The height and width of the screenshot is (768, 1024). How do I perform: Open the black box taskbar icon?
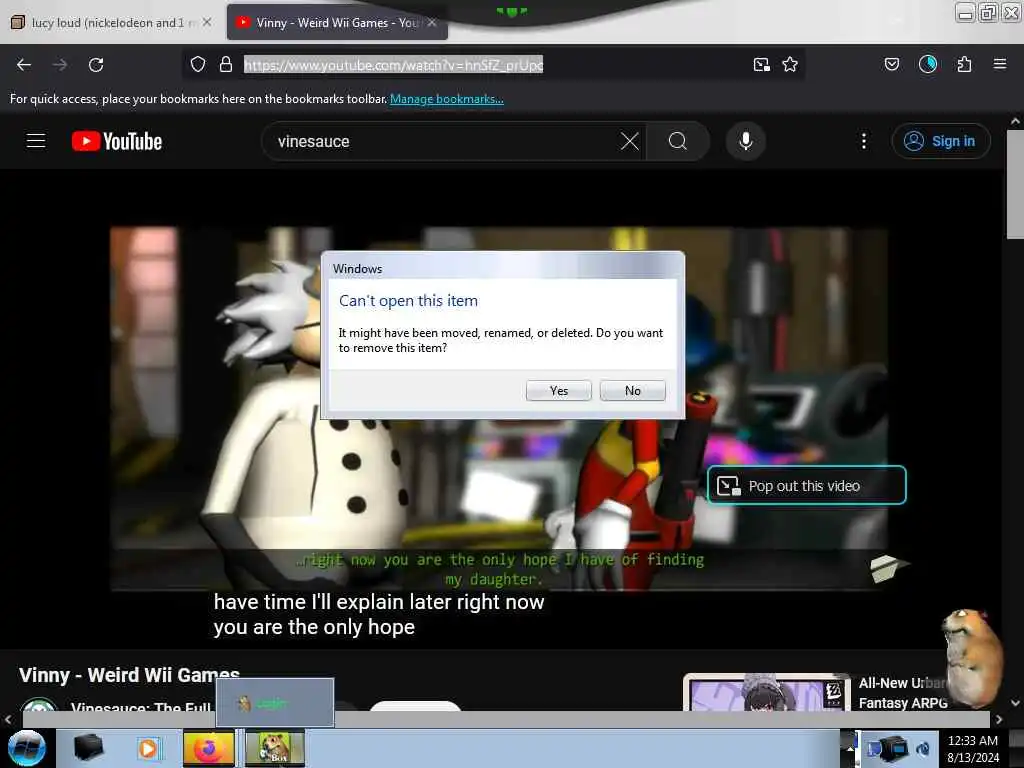(88, 748)
